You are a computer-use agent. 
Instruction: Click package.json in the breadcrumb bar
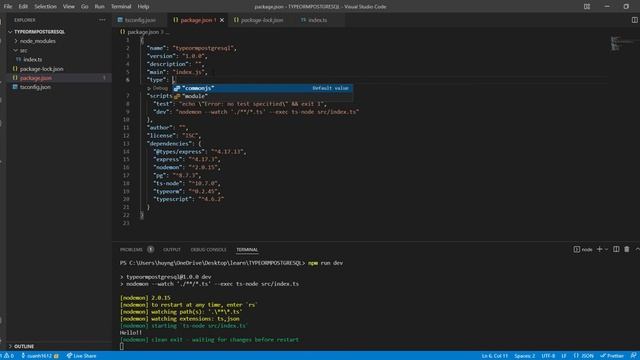pyautogui.click(x=143, y=32)
